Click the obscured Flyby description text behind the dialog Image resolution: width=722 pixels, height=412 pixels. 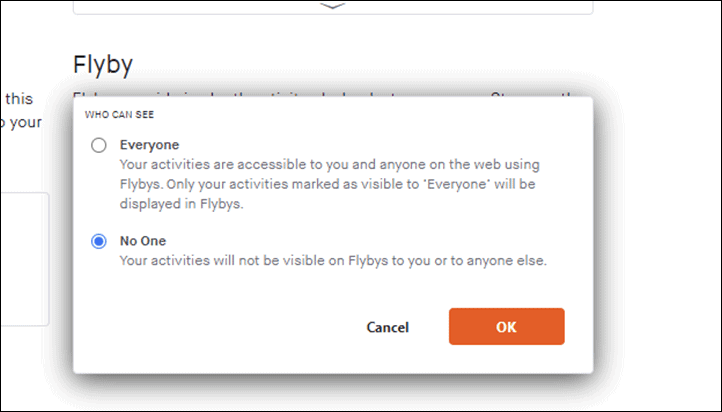(322, 94)
